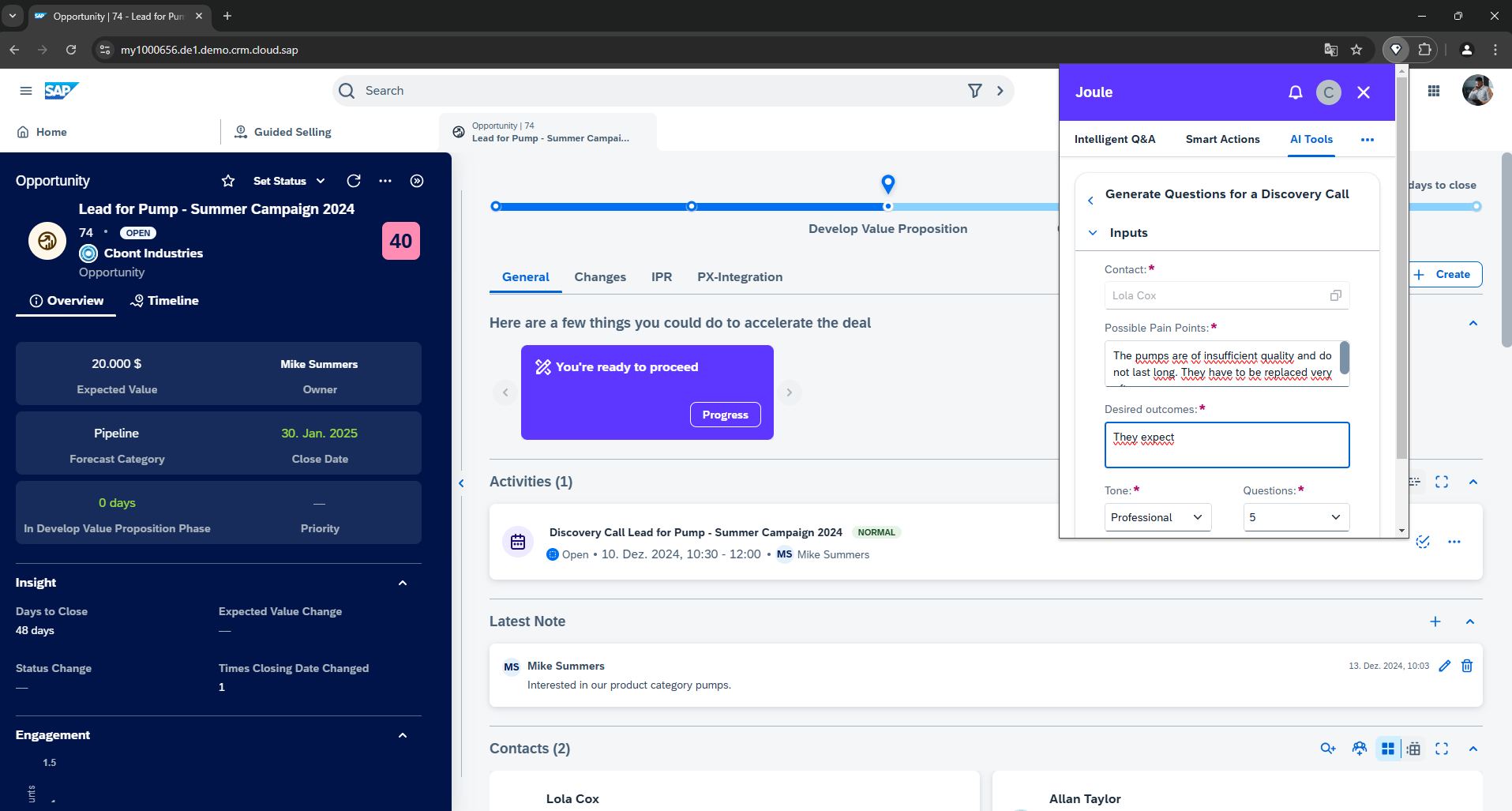Image resolution: width=1512 pixels, height=811 pixels.
Task: Open the Tone dropdown Professional
Action: (x=1157, y=517)
